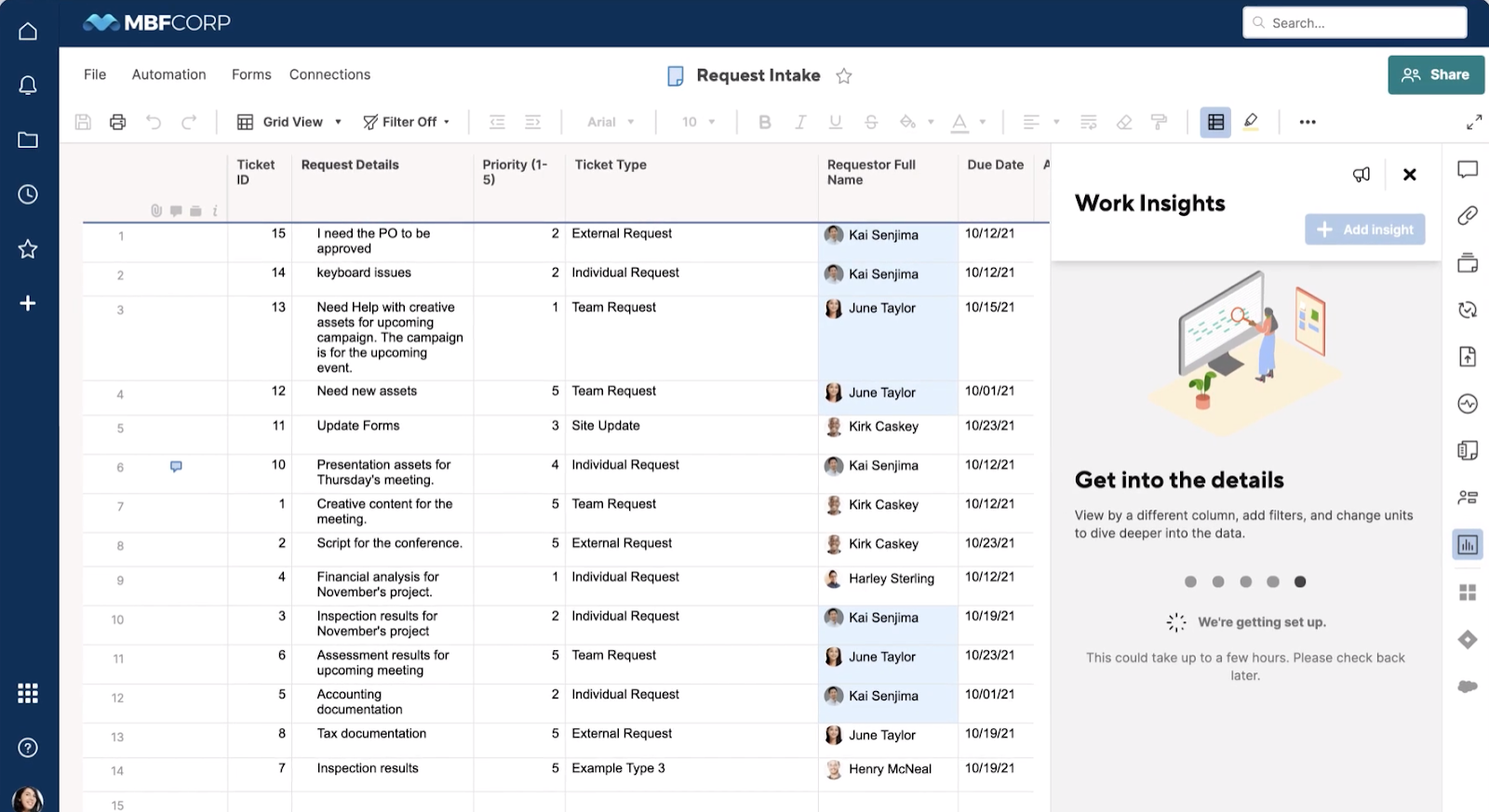Open the font size 10 dropdown

click(x=699, y=122)
